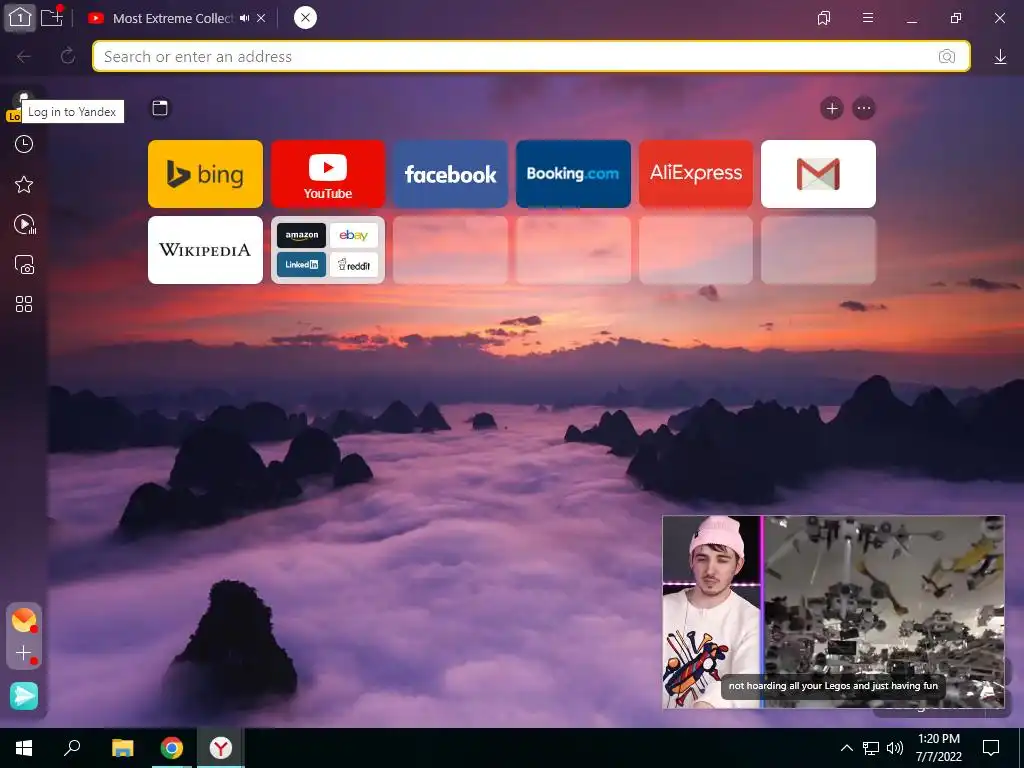Open the Yandex Mail orange icon in sidebar

(24, 620)
